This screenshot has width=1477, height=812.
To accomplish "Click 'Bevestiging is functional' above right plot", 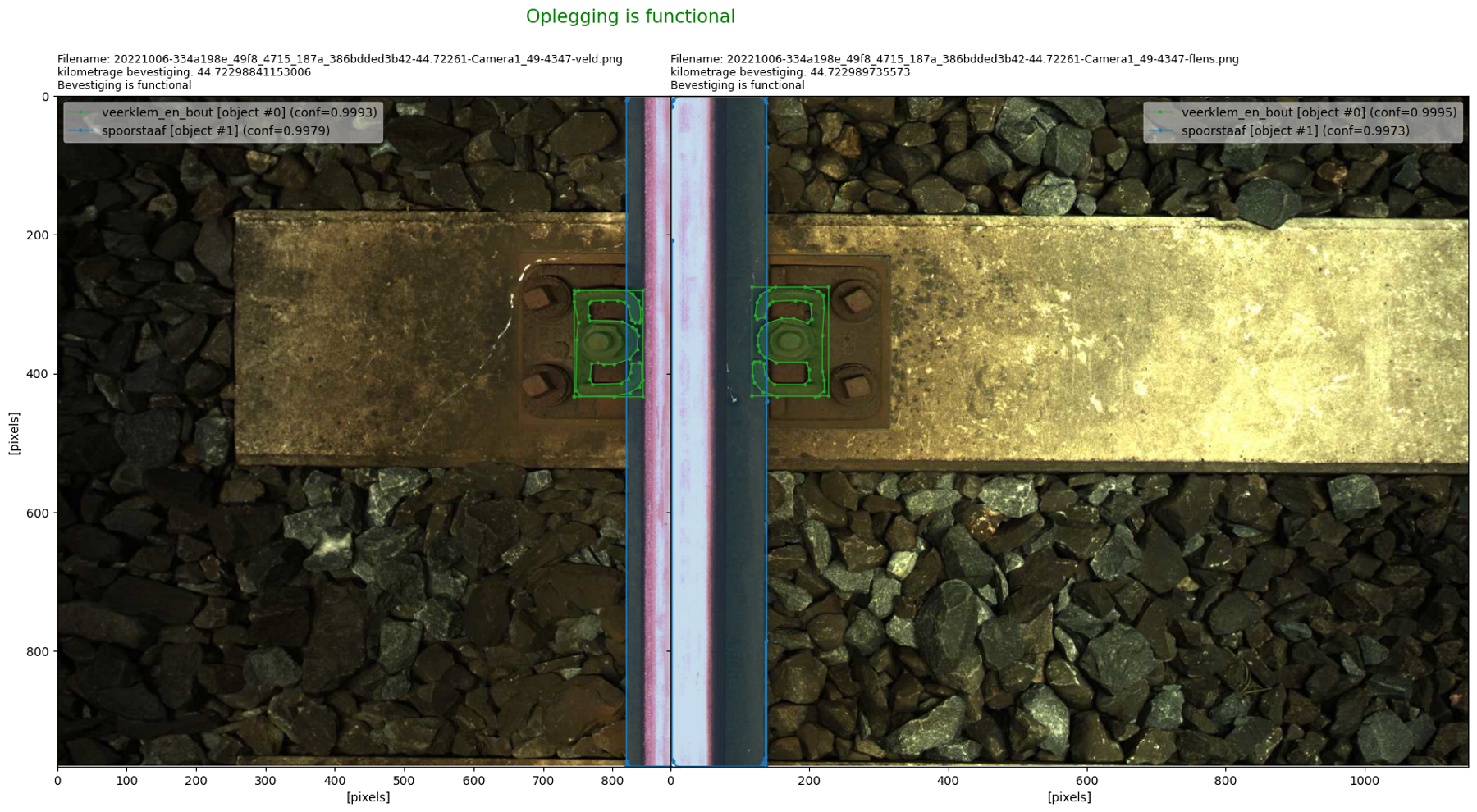I will 737,85.
